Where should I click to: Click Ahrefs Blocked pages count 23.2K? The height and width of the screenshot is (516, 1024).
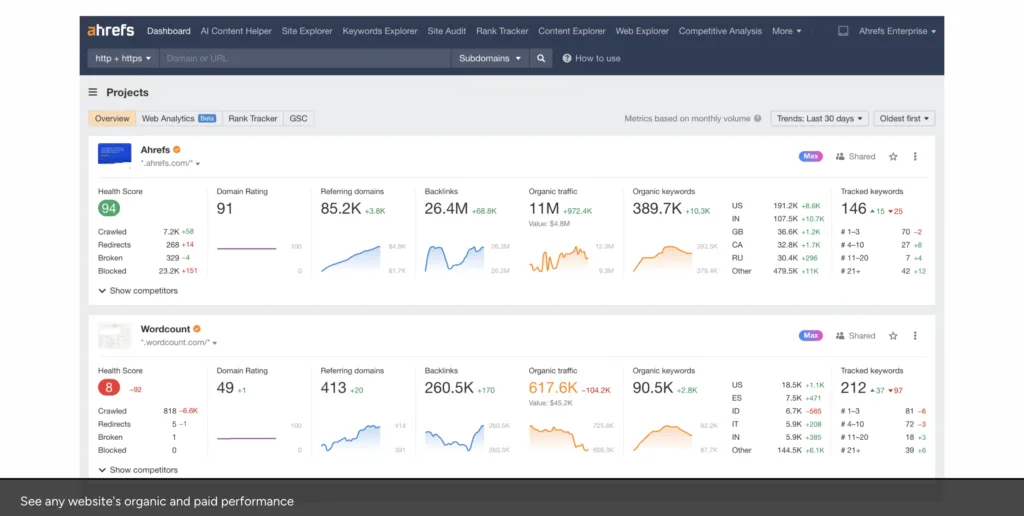point(168,271)
